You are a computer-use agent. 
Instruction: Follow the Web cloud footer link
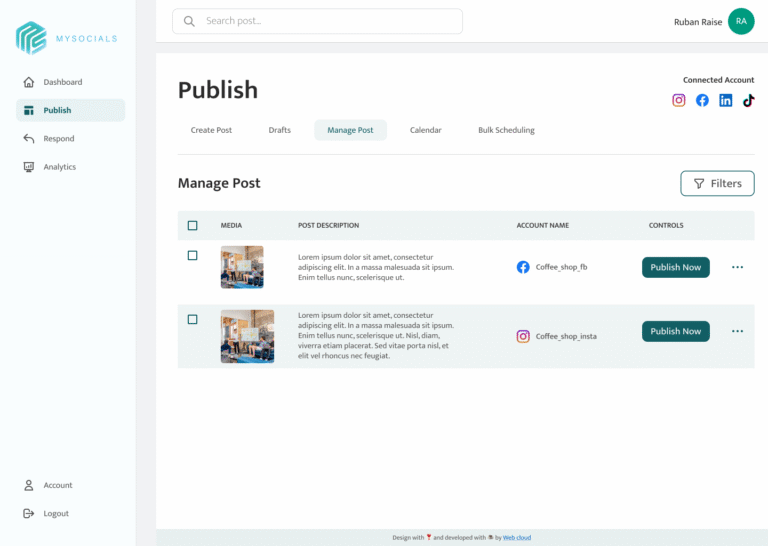(517, 538)
